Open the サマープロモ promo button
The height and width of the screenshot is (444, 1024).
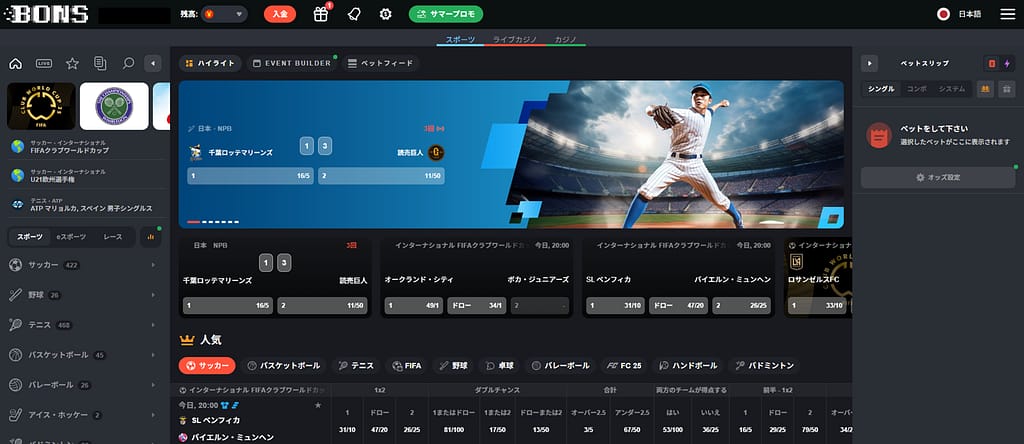446,14
